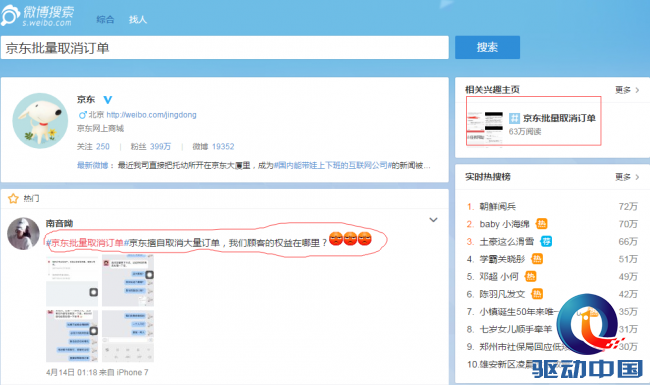
Task: Click 更多 in 实时热搜榜 panel
Action: coord(627,177)
